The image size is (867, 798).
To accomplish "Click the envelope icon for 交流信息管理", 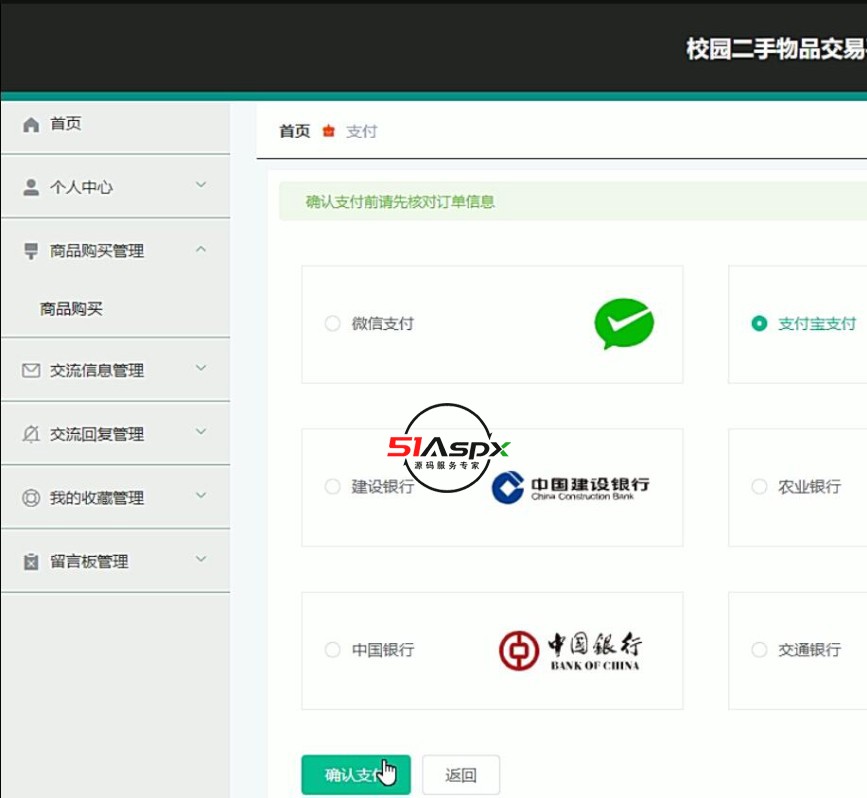I will click(x=31, y=370).
